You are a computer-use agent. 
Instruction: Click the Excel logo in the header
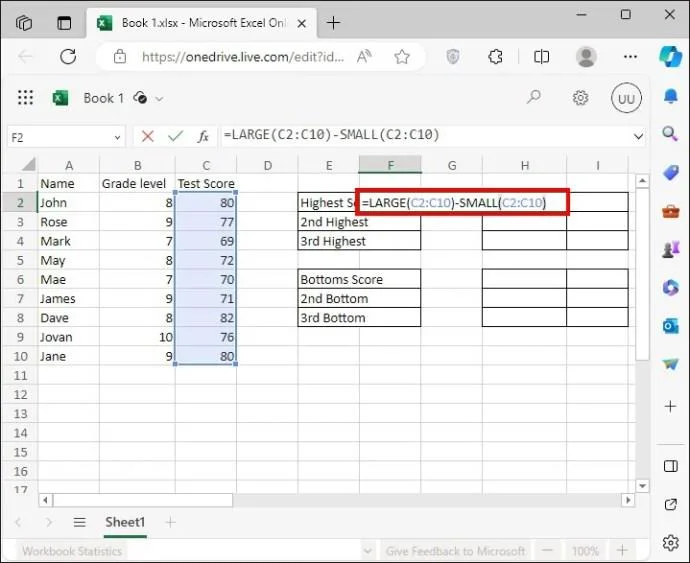(x=60, y=97)
